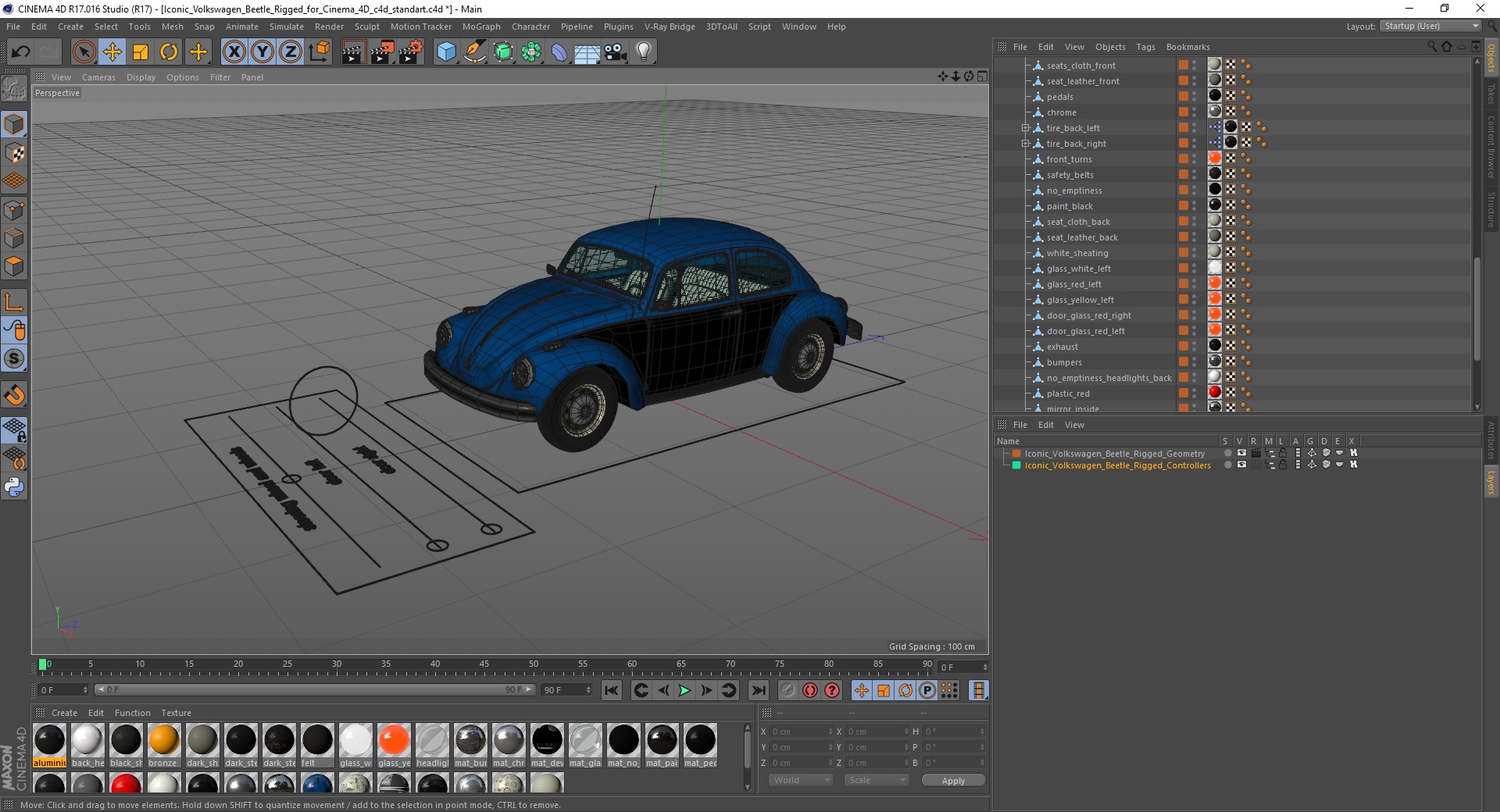This screenshot has height=812, width=1500.
Task: Switch to Model mode
Action: coord(14,124)
